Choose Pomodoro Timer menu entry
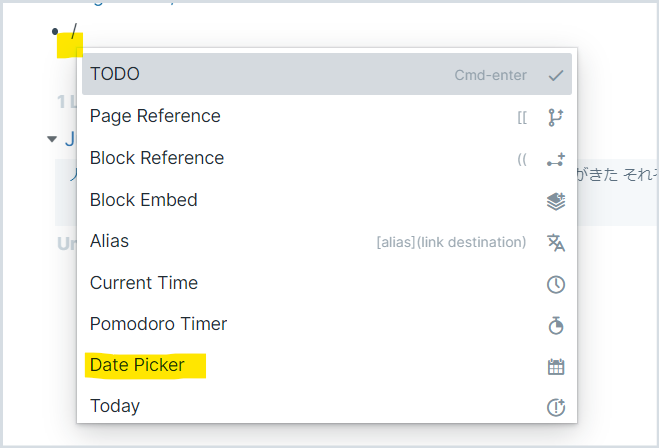The image size is (659, 448). click(327, 324)
